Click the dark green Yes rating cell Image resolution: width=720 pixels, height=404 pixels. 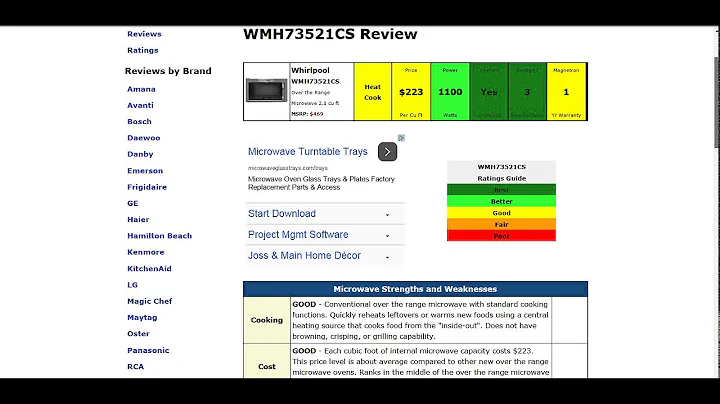pyautogui.click(x=489, y=92)
